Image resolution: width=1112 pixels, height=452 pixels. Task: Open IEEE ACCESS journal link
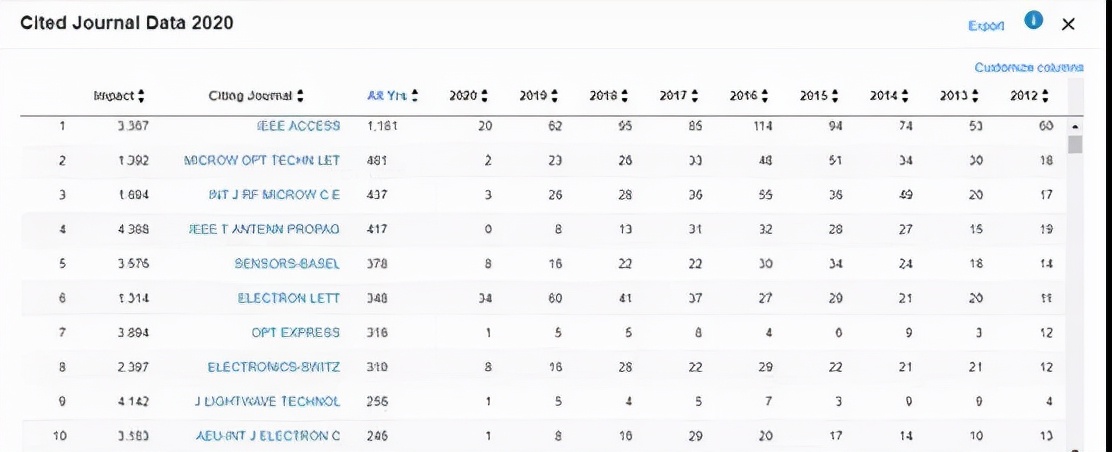pos(298,126)
